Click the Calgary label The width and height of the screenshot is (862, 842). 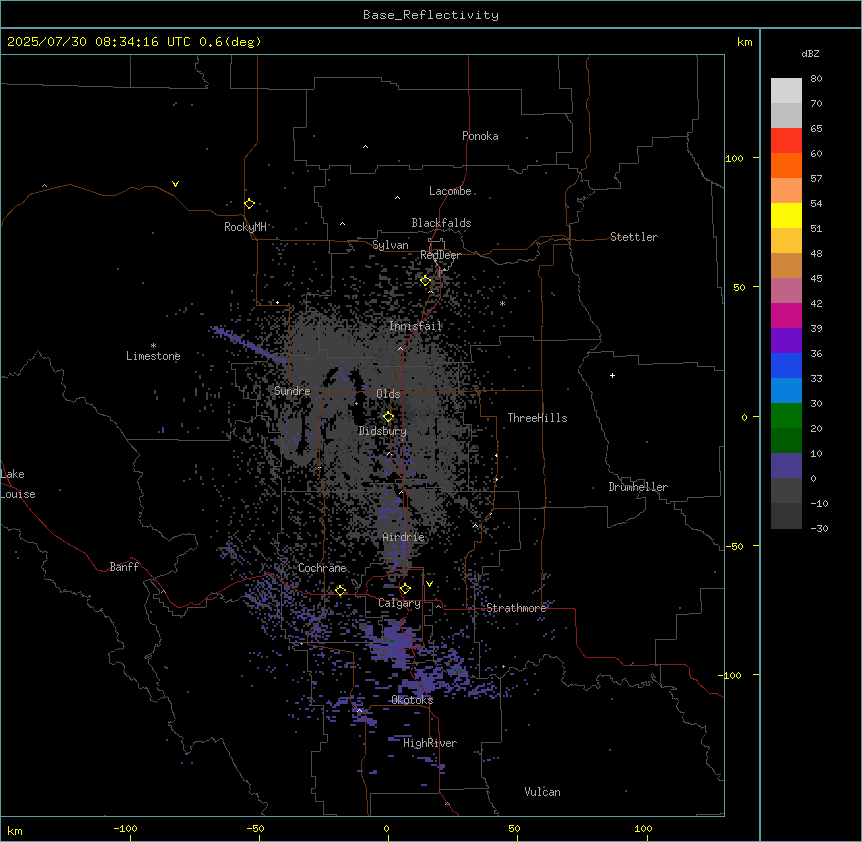coord(399,603)
